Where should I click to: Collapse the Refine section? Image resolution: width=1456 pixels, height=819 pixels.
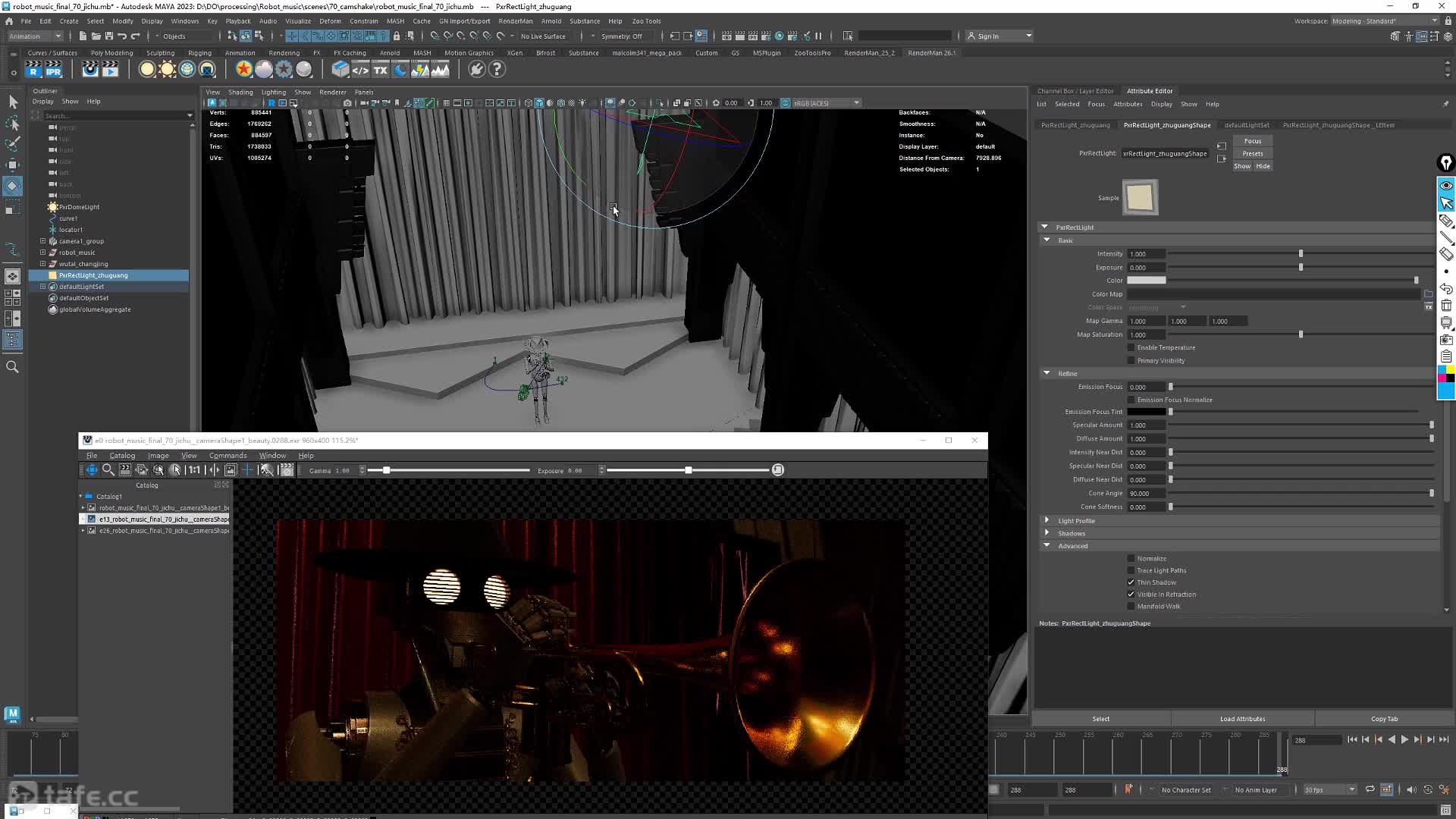click(1047, 374)
